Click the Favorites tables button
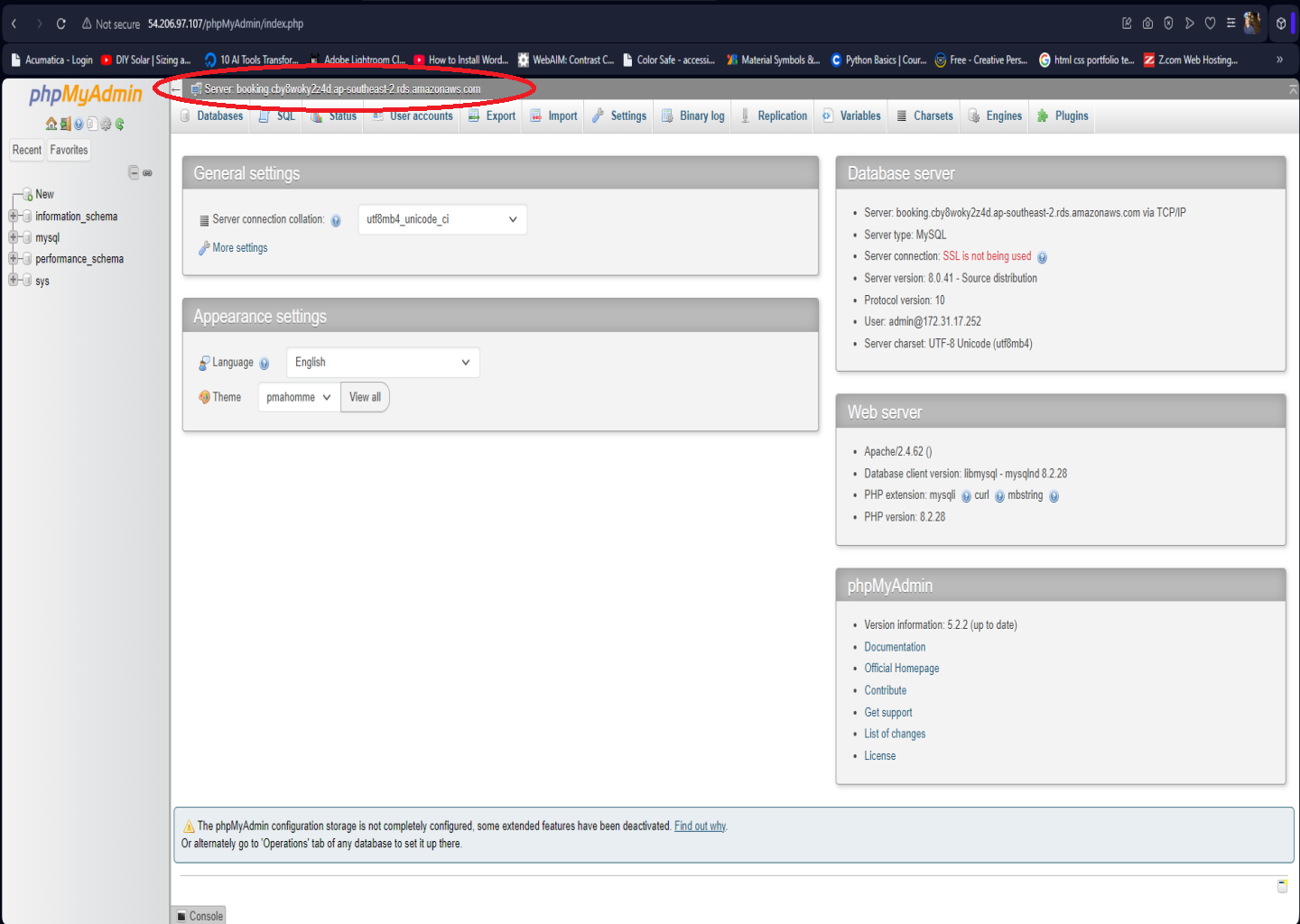 click(x=69, y=150)
